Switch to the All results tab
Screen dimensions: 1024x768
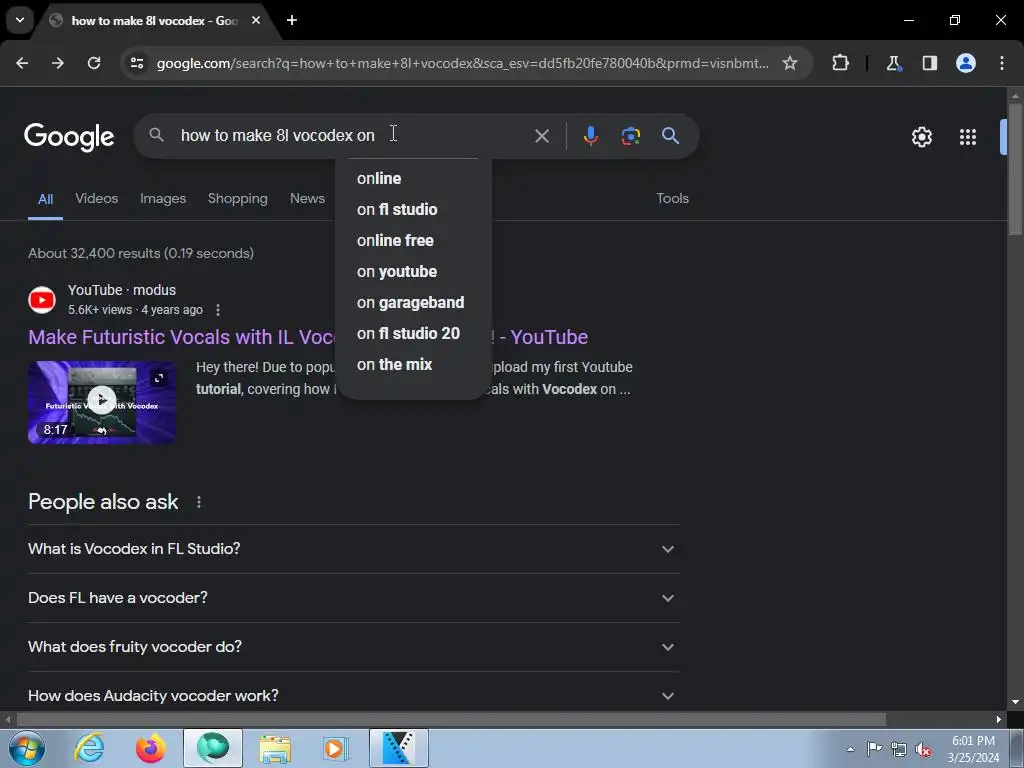(45, 199)
